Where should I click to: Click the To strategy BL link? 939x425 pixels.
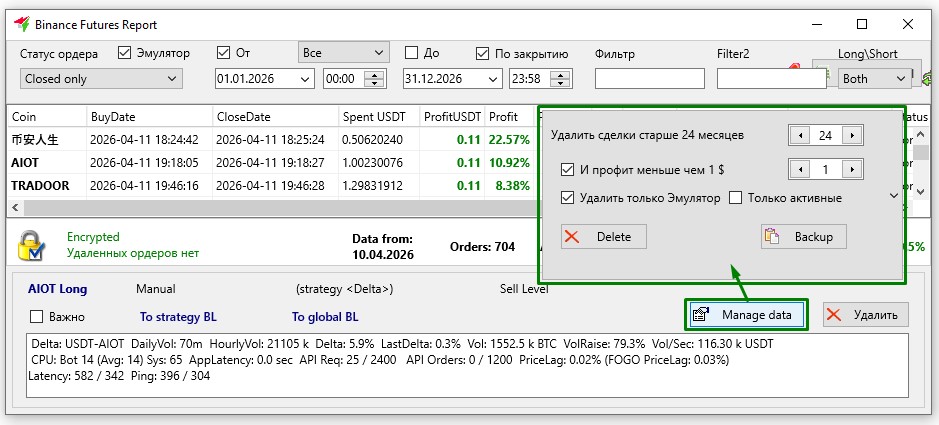178,317
